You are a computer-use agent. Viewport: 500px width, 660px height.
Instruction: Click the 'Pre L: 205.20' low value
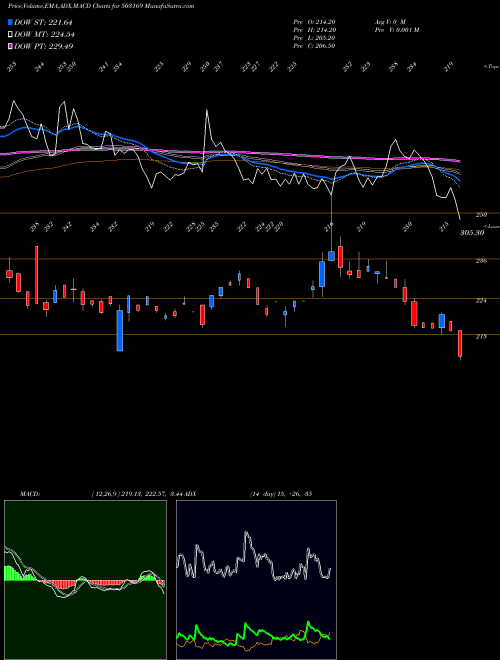(314, 38)
